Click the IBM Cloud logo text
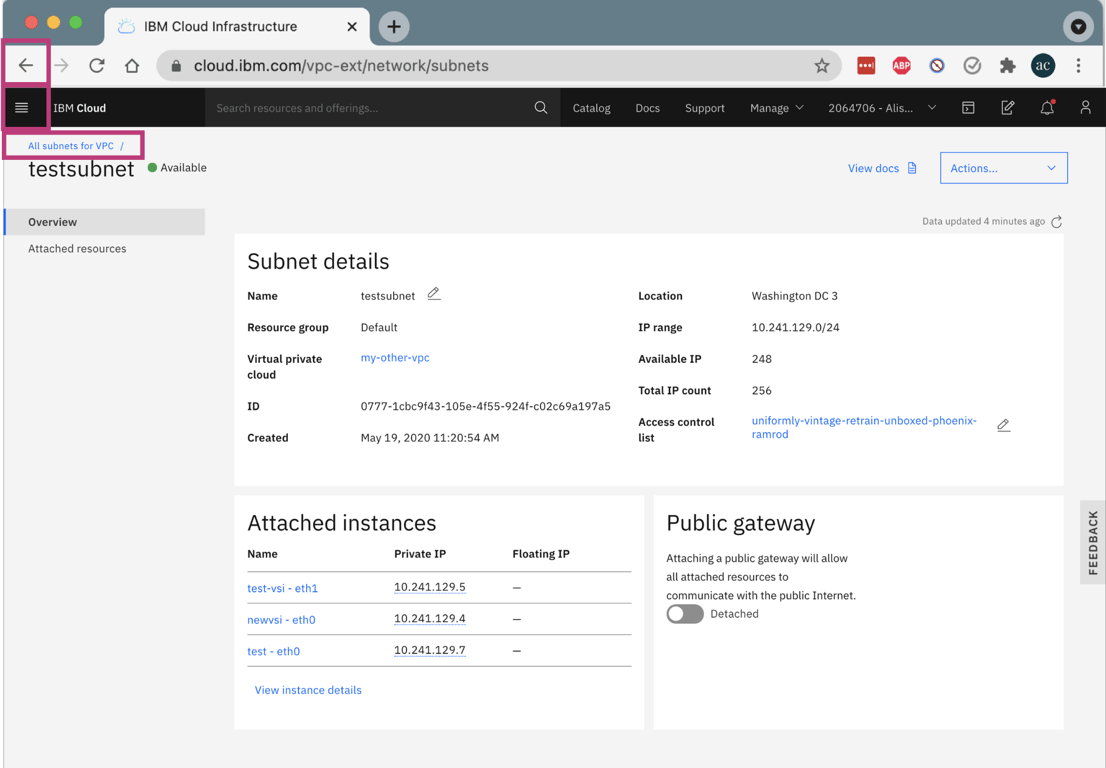 coord(79,108)
